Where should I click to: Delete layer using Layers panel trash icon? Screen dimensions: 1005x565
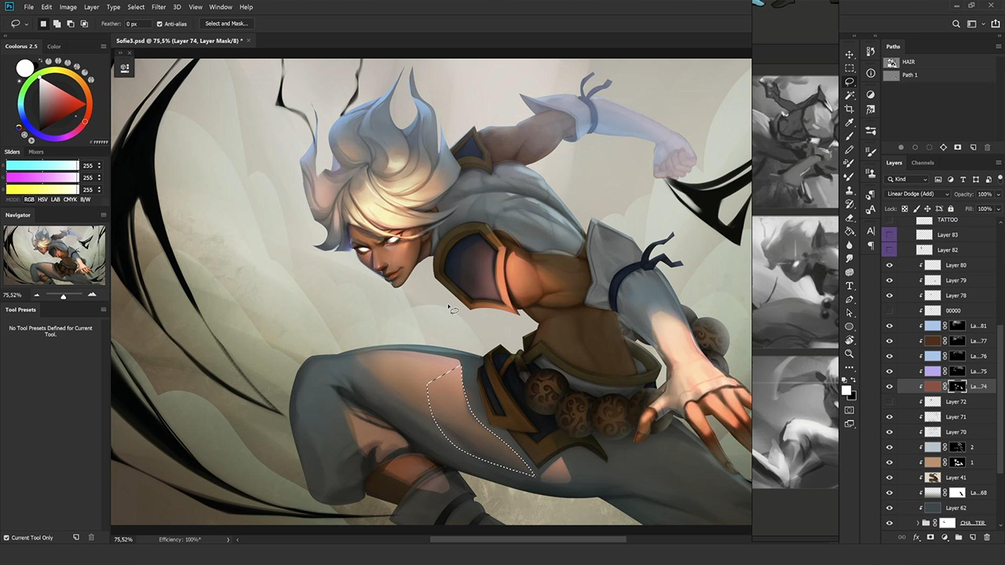click(987, 537)
